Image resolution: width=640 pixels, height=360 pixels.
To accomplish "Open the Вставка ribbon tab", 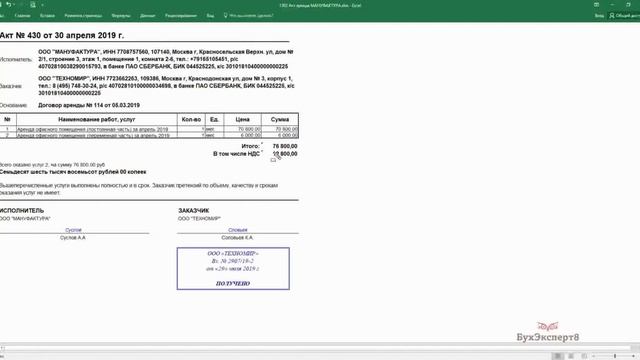I will click(x=47, y=16).
